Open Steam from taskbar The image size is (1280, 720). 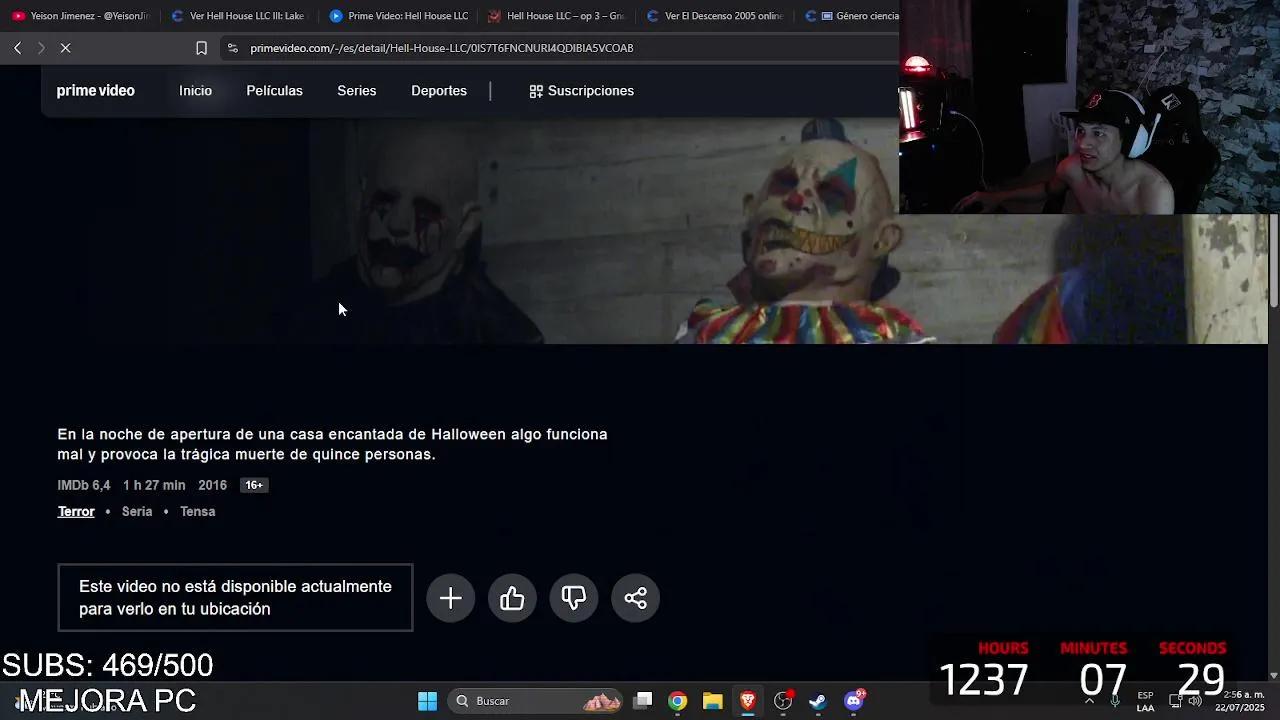coord(818,701)
